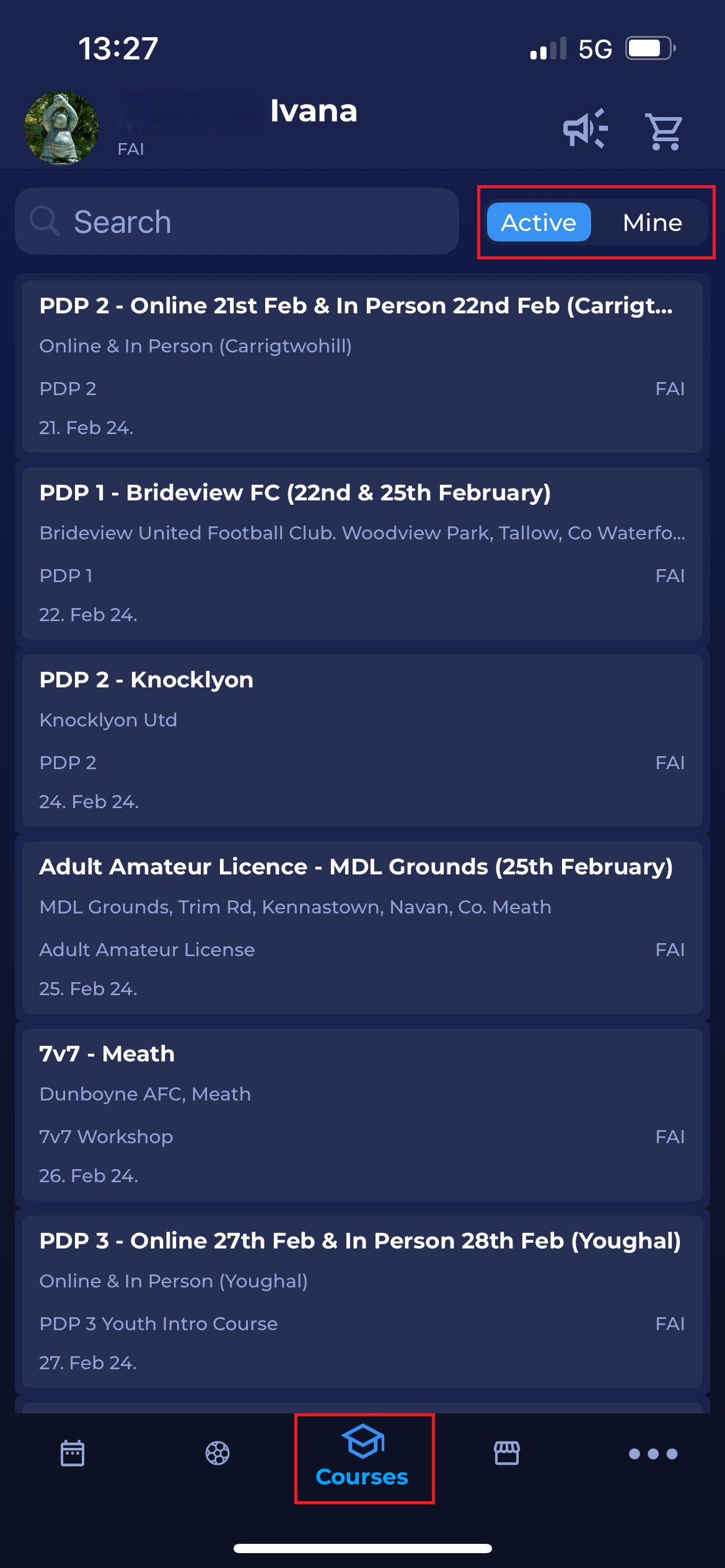The height and width of the screenshot is (1568, 725).
Task: Open the more options dots menu
Action: 652,1453
